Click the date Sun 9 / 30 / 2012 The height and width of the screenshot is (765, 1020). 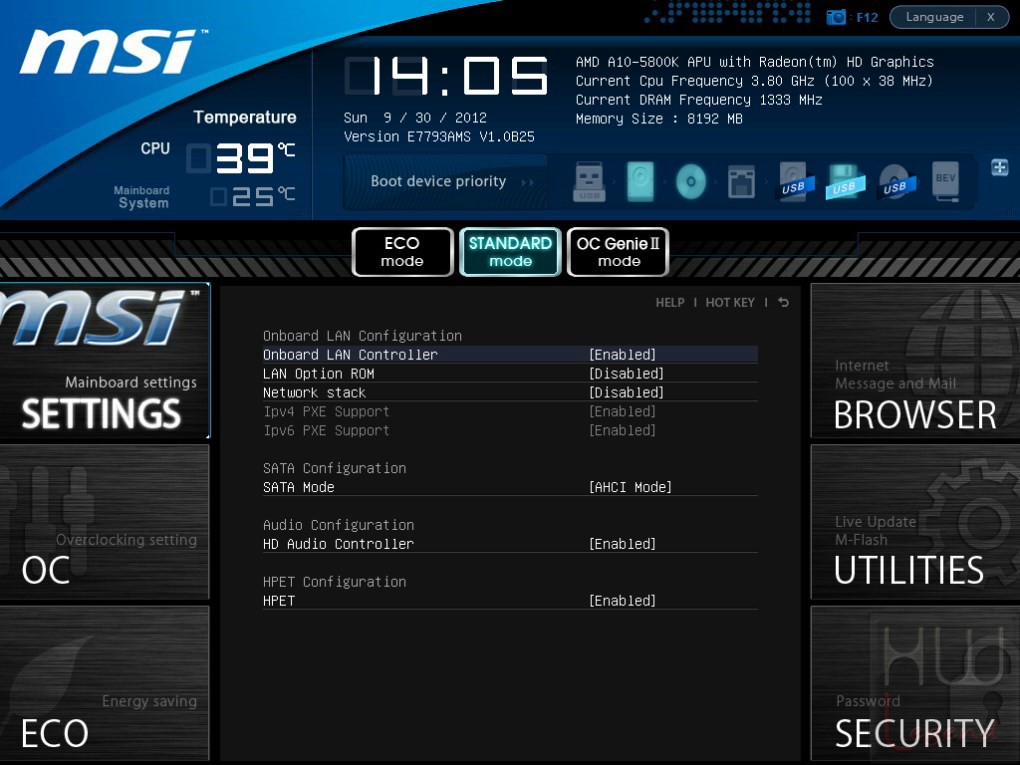415,118
